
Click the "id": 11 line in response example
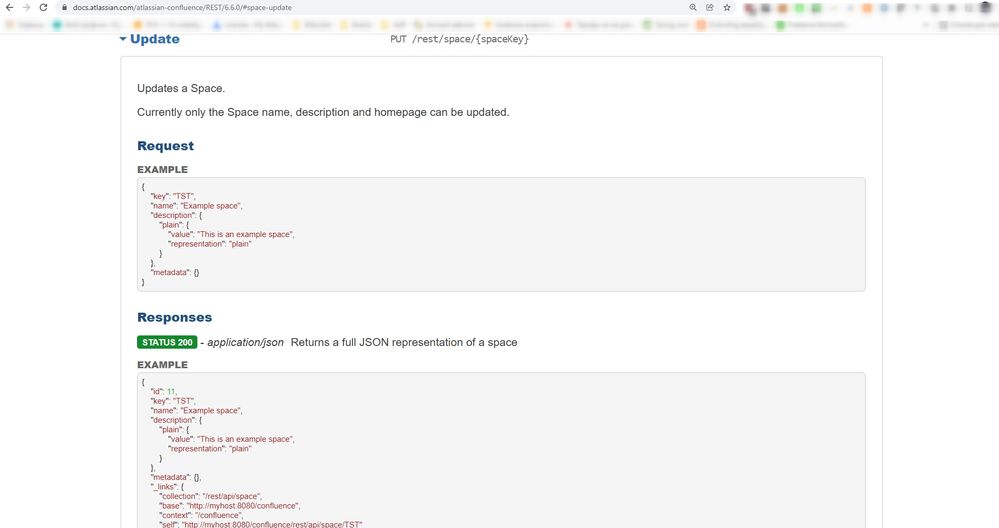(x=164, y=392)
